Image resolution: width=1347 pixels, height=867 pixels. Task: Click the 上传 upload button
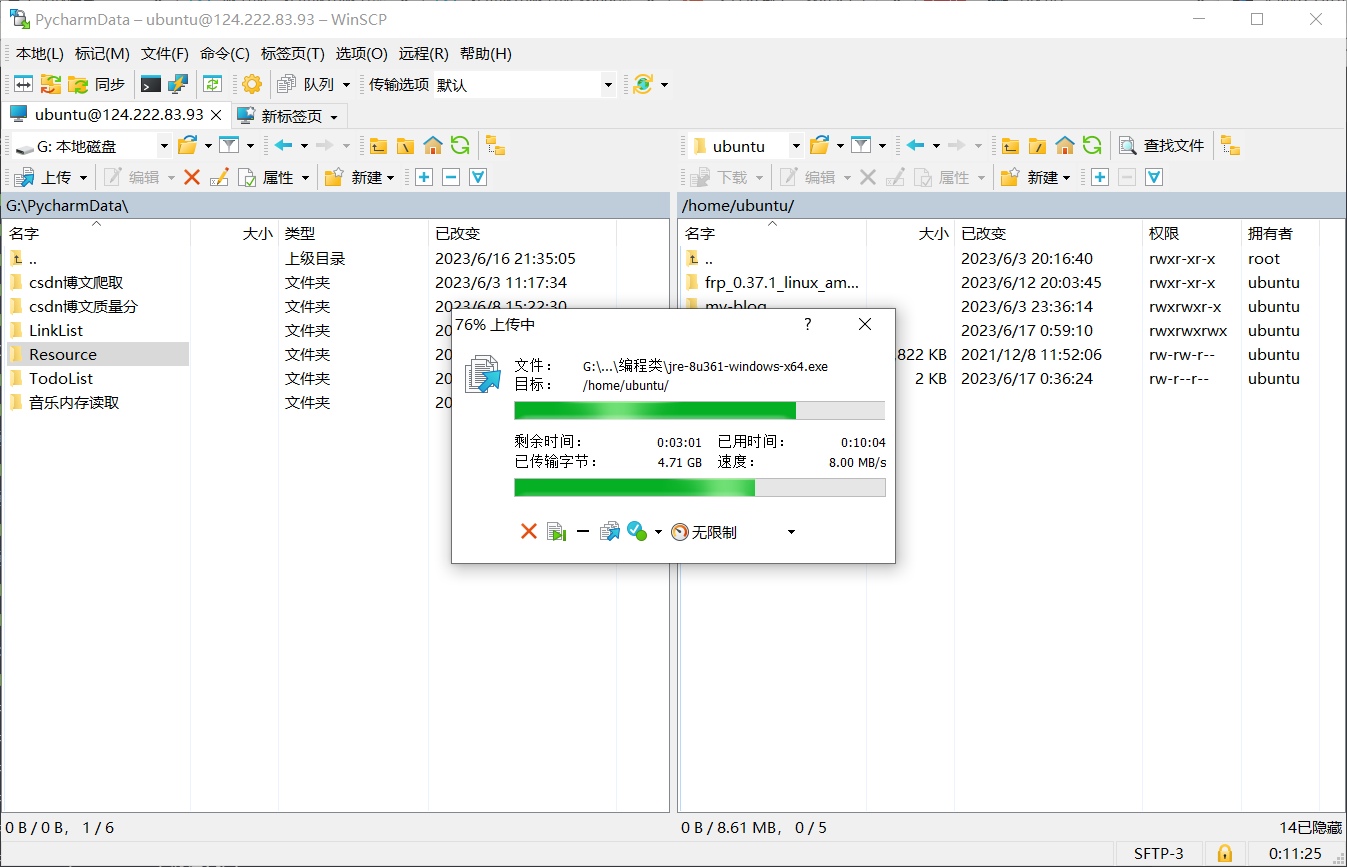click(45, 177)
